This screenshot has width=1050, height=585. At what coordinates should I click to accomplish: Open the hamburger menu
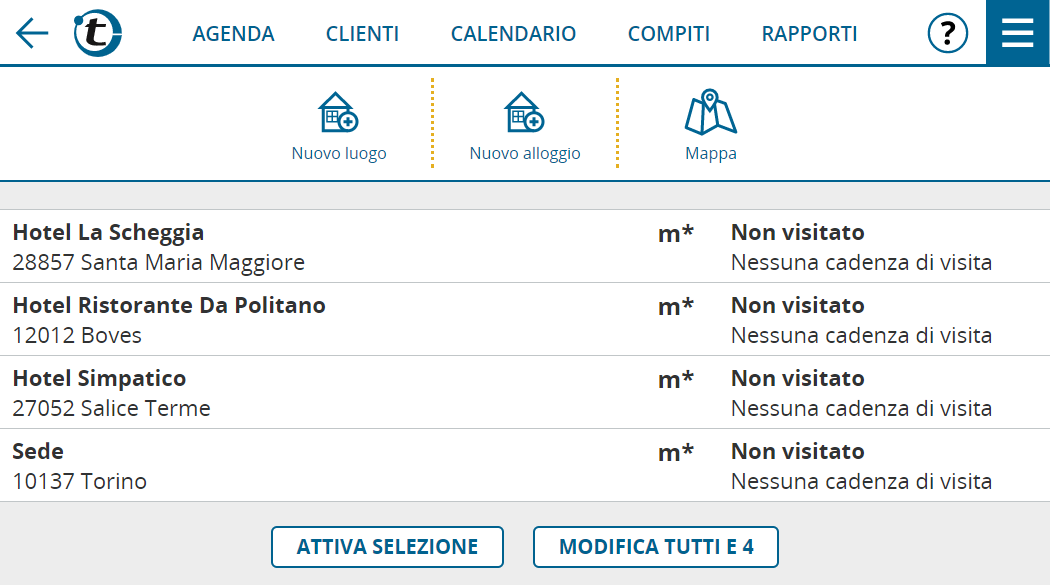(x=1018, y=32)
